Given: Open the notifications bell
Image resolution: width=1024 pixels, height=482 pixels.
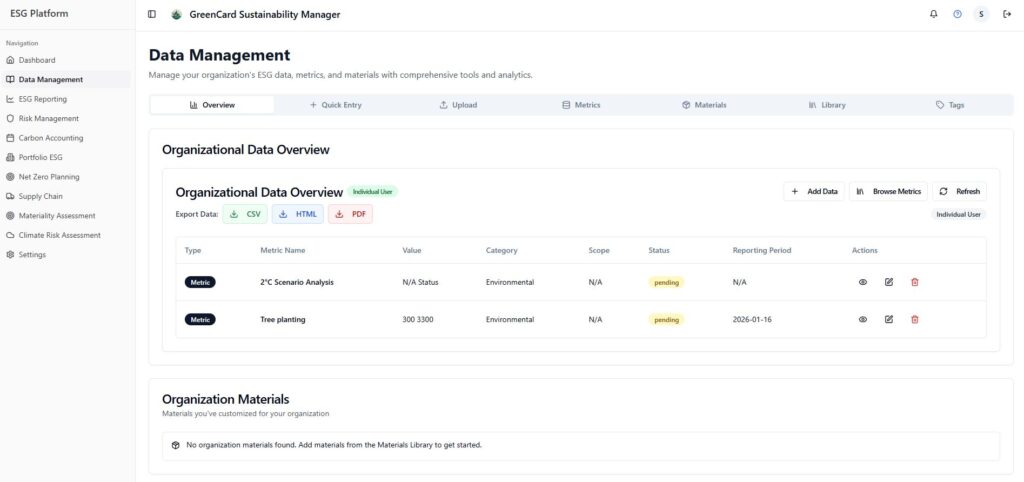Looking at the screenshot, I should pos(934,14).
